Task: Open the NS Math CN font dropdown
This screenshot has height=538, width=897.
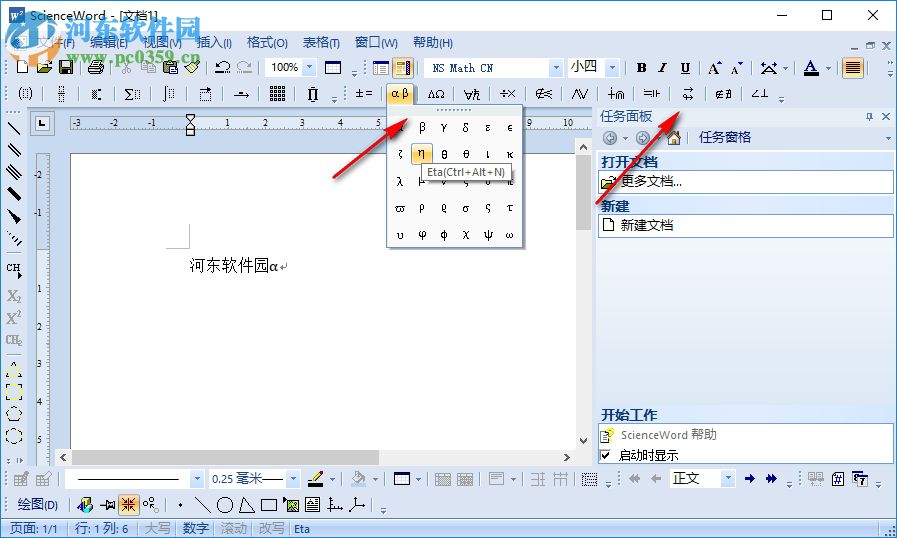Action: 556,68
